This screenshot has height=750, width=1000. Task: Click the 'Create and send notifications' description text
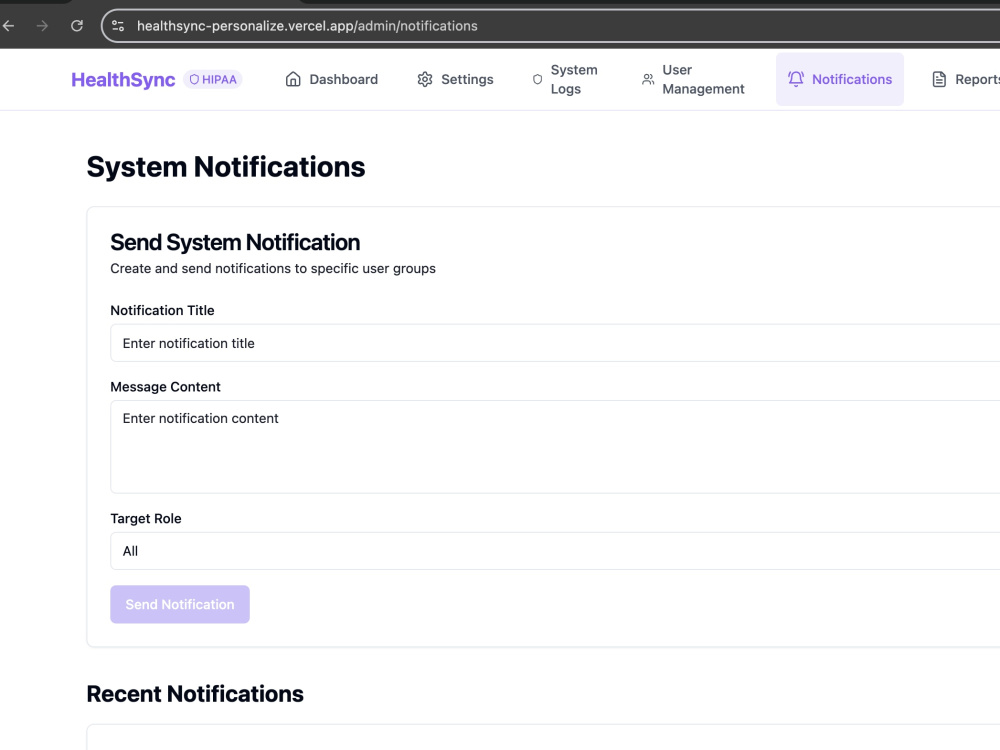(x=273, y=268)
